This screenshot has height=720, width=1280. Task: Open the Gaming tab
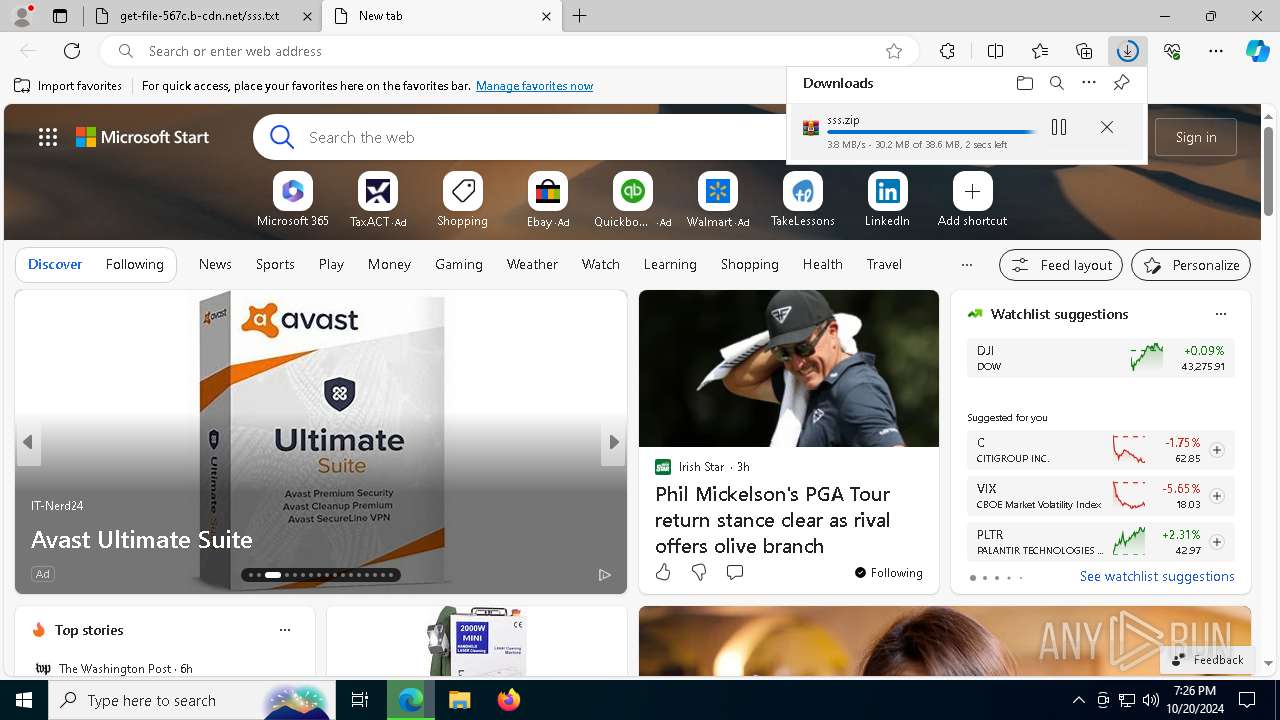(x=459, y=264)
